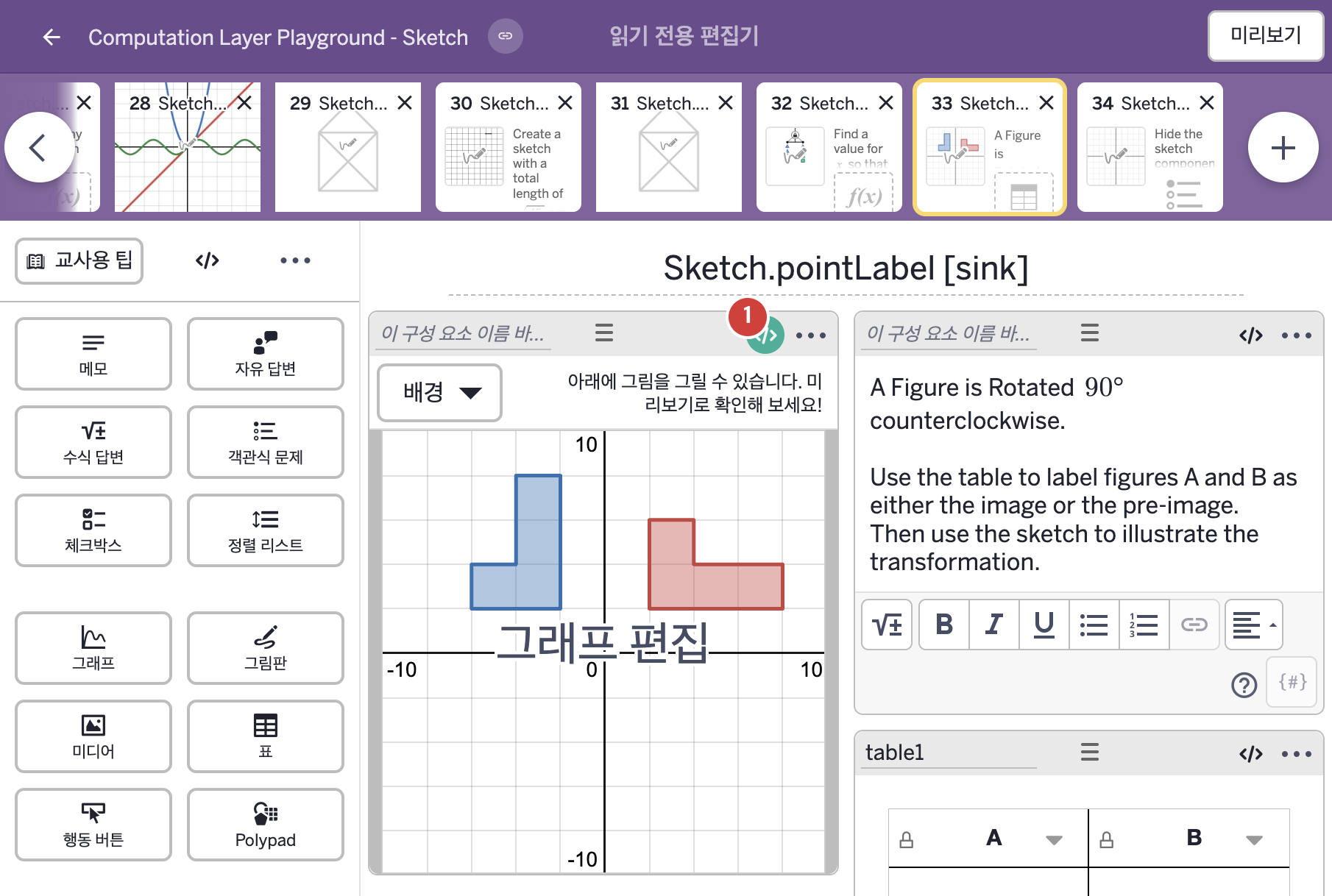
Task: Add a 체크박스 checkbox component
Action: (93, 530)
